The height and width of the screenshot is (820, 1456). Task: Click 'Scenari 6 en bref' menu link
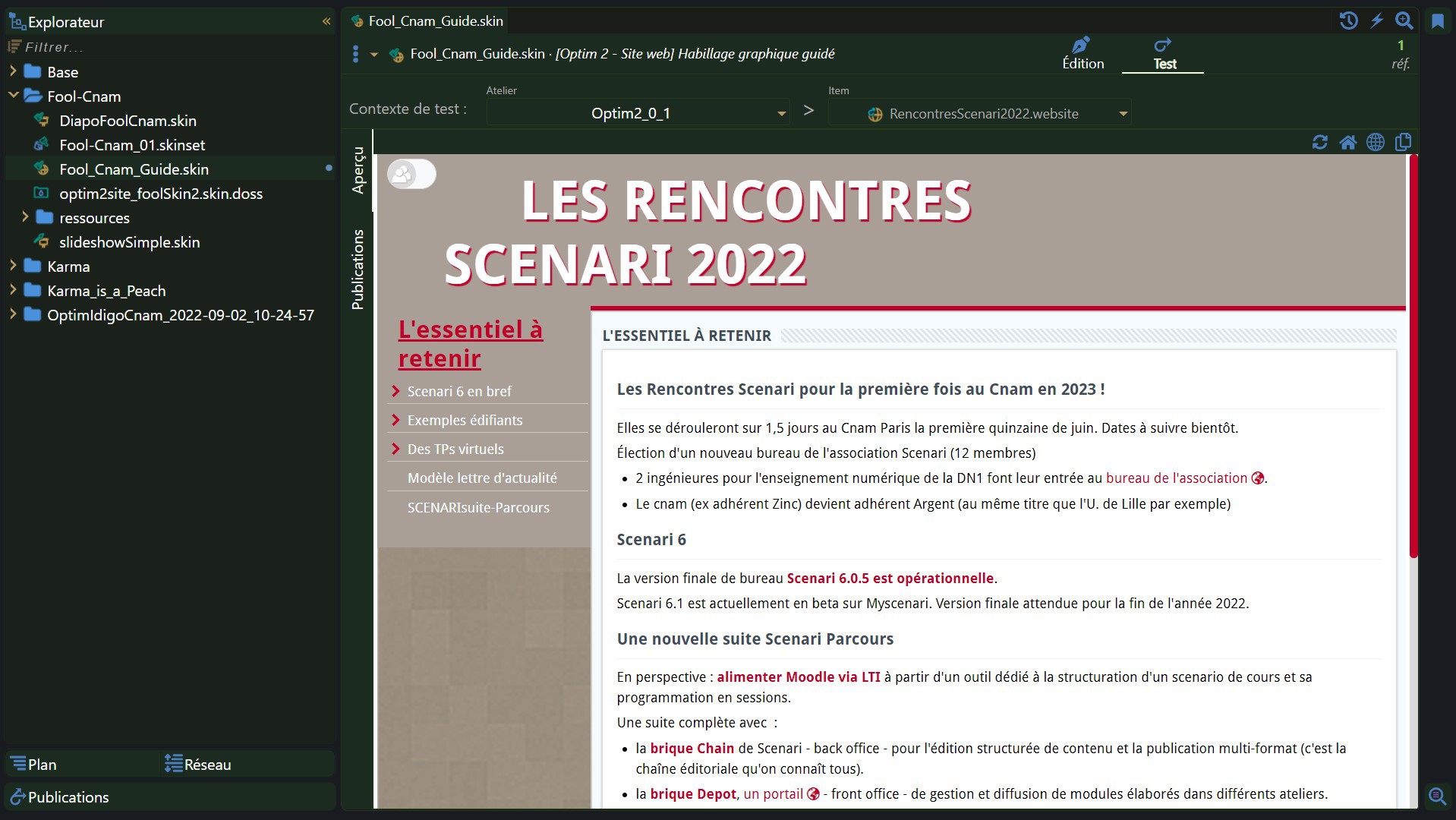[x=459, y=391]
